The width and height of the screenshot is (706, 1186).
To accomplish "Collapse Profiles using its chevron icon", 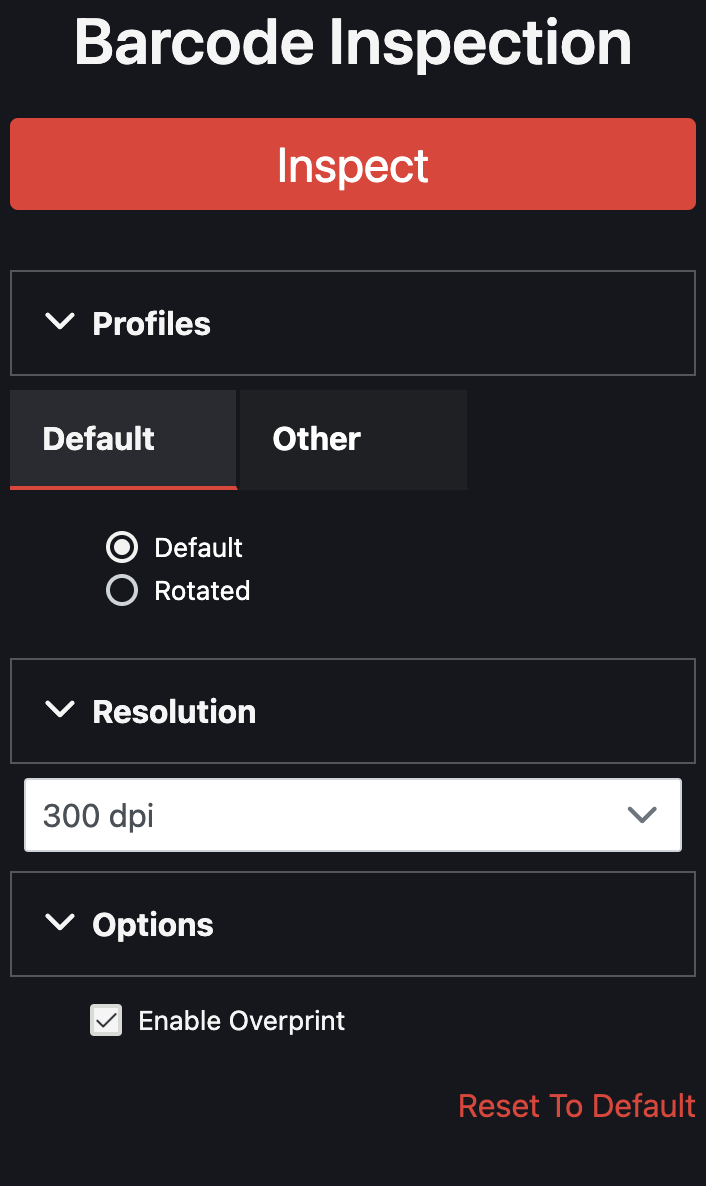I will pyautogui.click(x=61, y=322).
